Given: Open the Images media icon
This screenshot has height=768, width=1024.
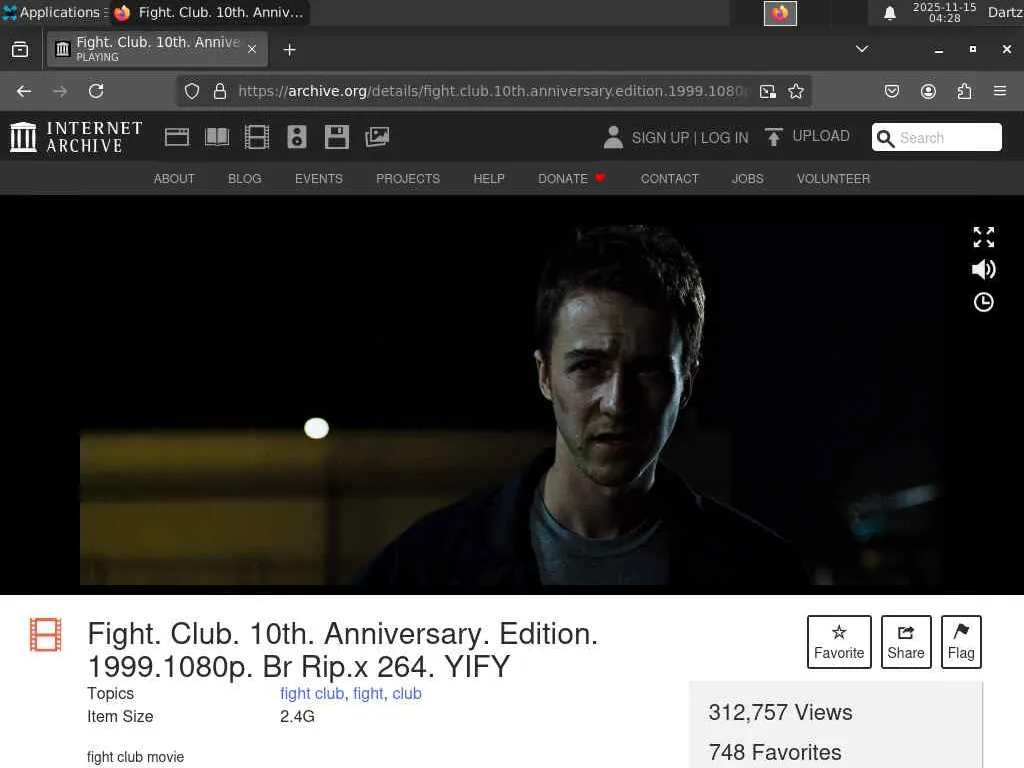Looking at the screenshot, I should (377, 137).
